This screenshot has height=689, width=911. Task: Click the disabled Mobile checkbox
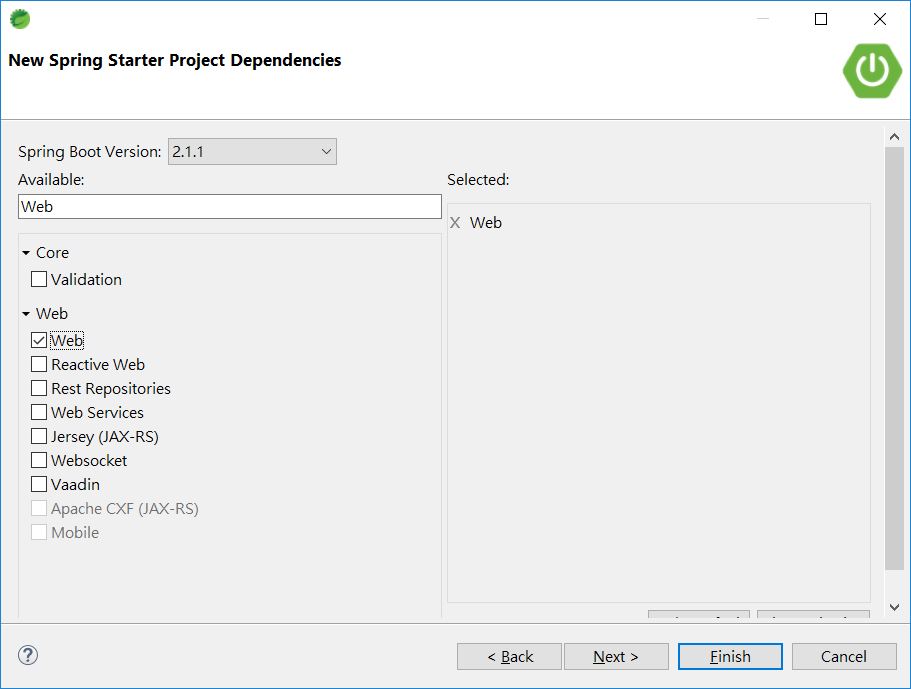point(39,532)
